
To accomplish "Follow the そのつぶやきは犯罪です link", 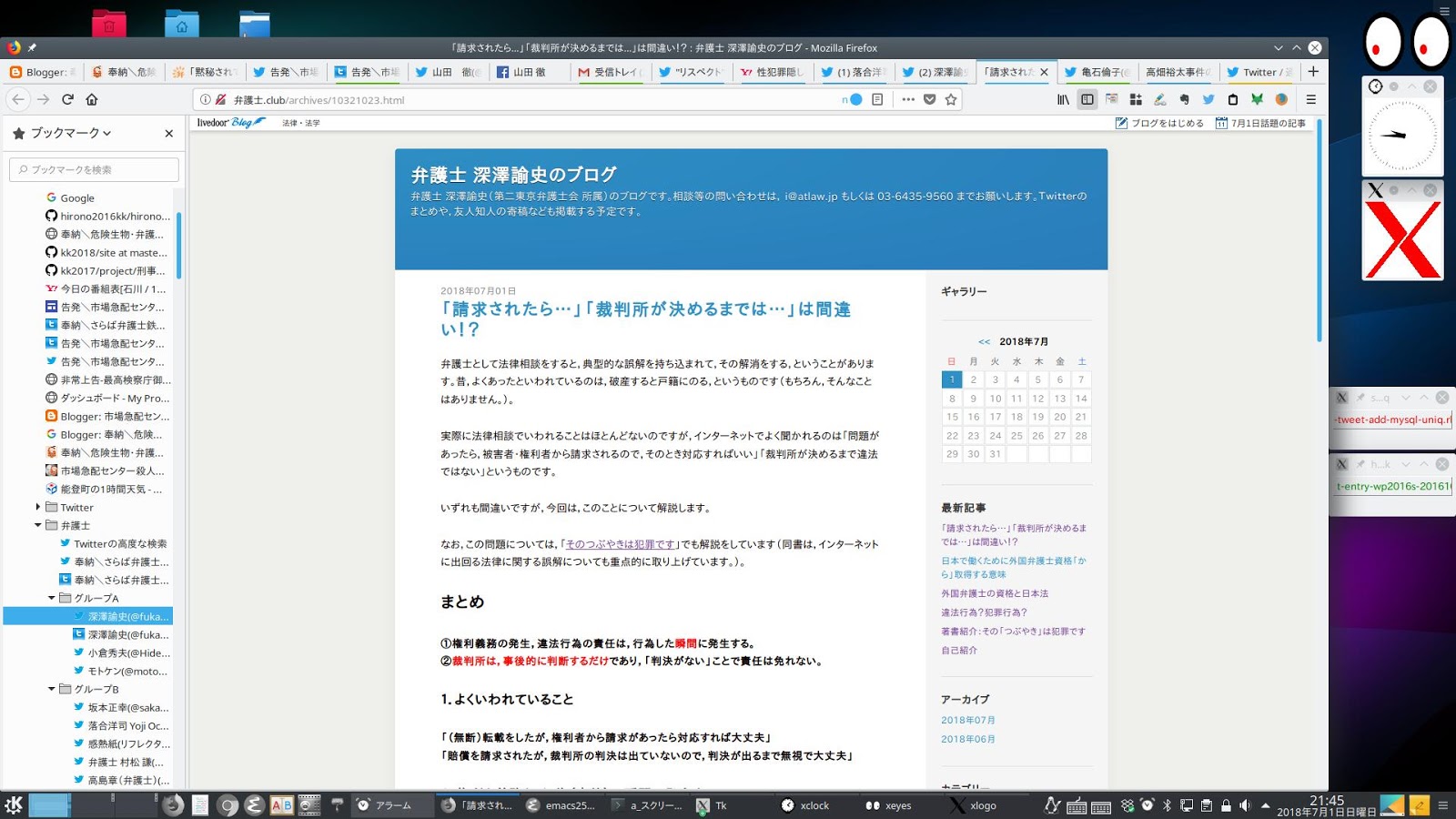I will 621,544.
